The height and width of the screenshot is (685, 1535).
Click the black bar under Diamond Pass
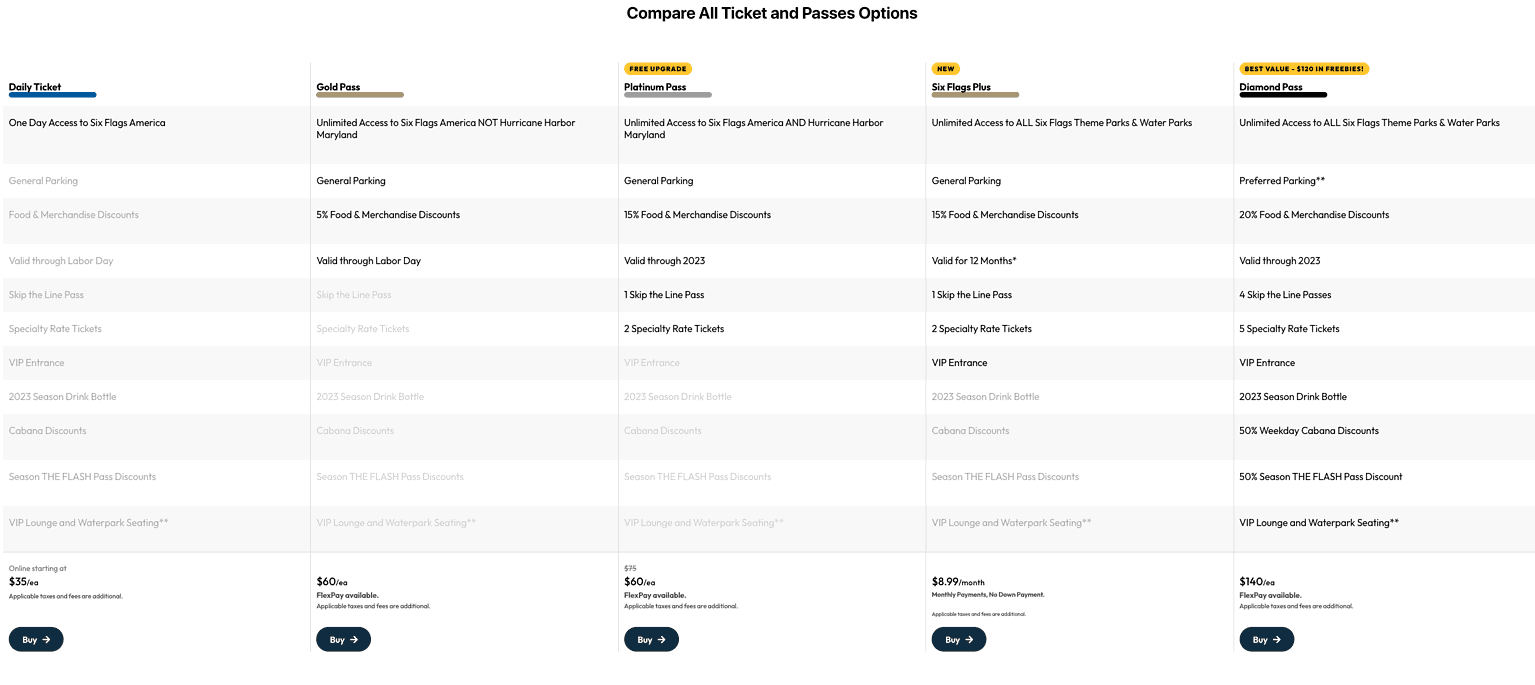[x=1283, y=95]
